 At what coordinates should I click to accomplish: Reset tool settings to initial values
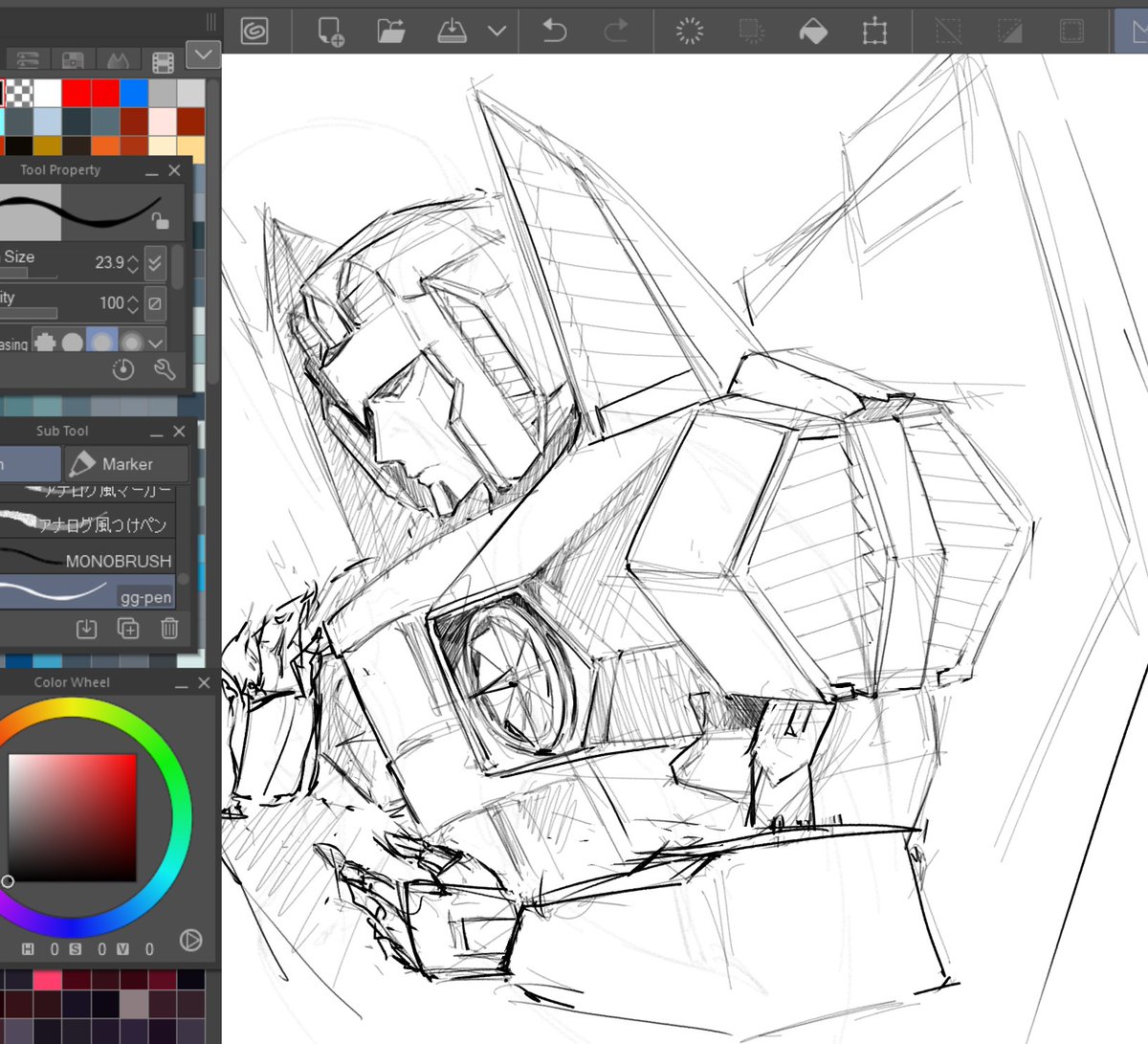[x=123, y=369]
